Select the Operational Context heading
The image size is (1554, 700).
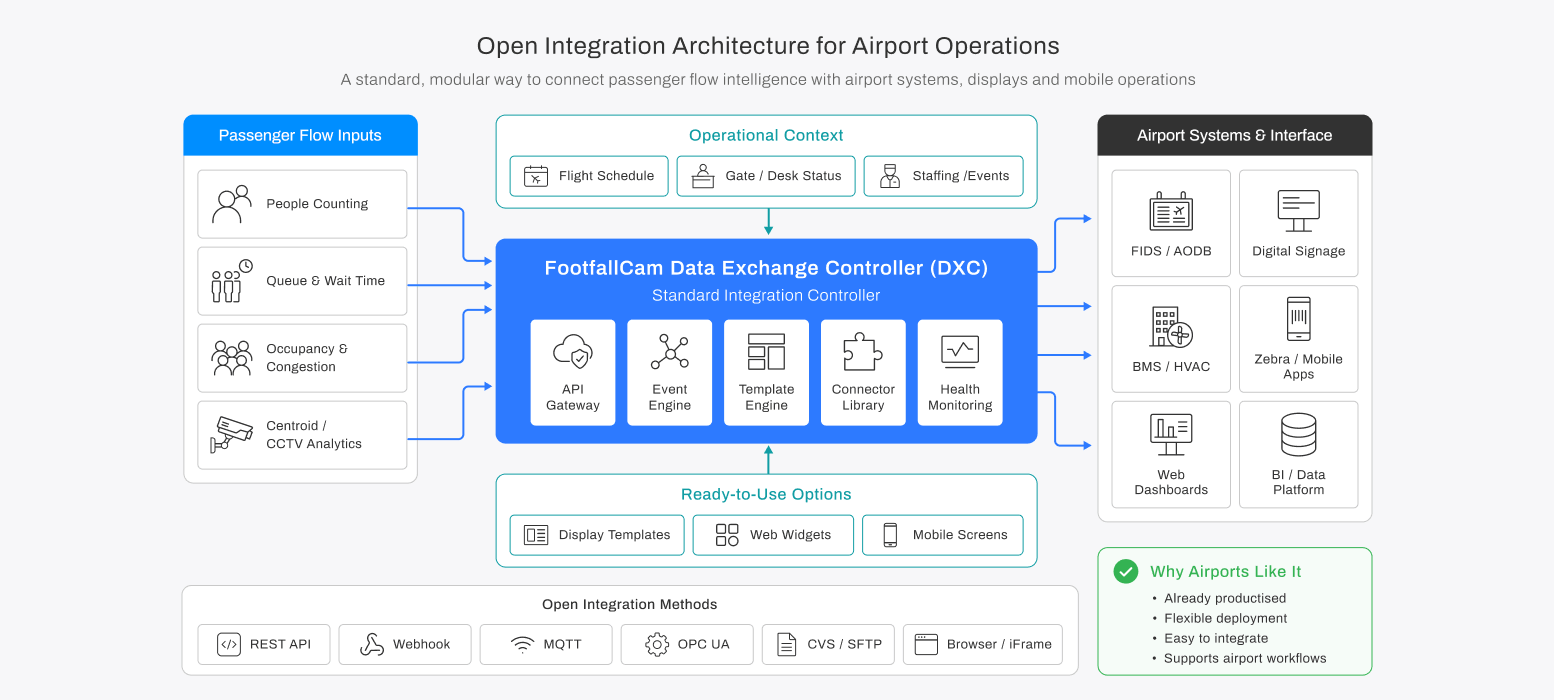(x=766, y=135)
